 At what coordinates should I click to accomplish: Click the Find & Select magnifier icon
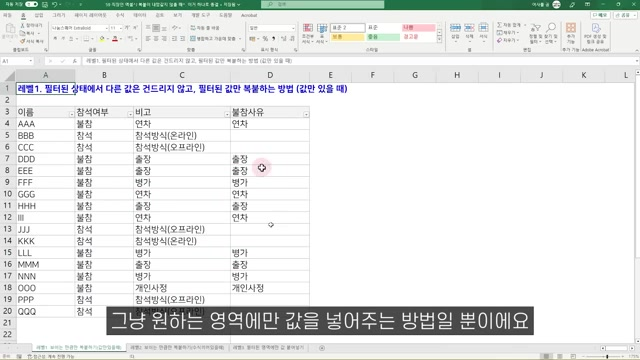551,28
